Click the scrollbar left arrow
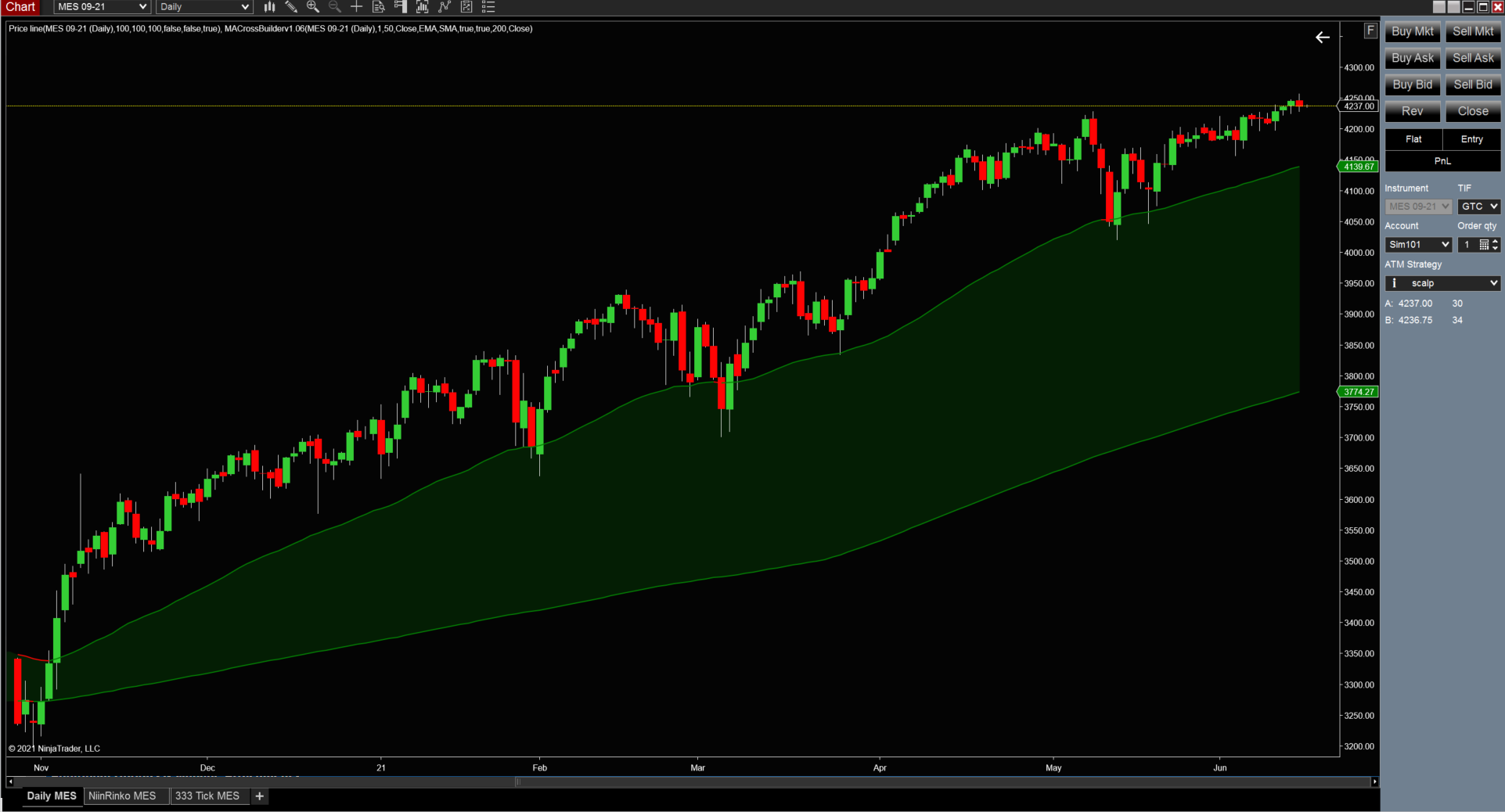This screenshot has width=1505, height=812. [10, 781]
